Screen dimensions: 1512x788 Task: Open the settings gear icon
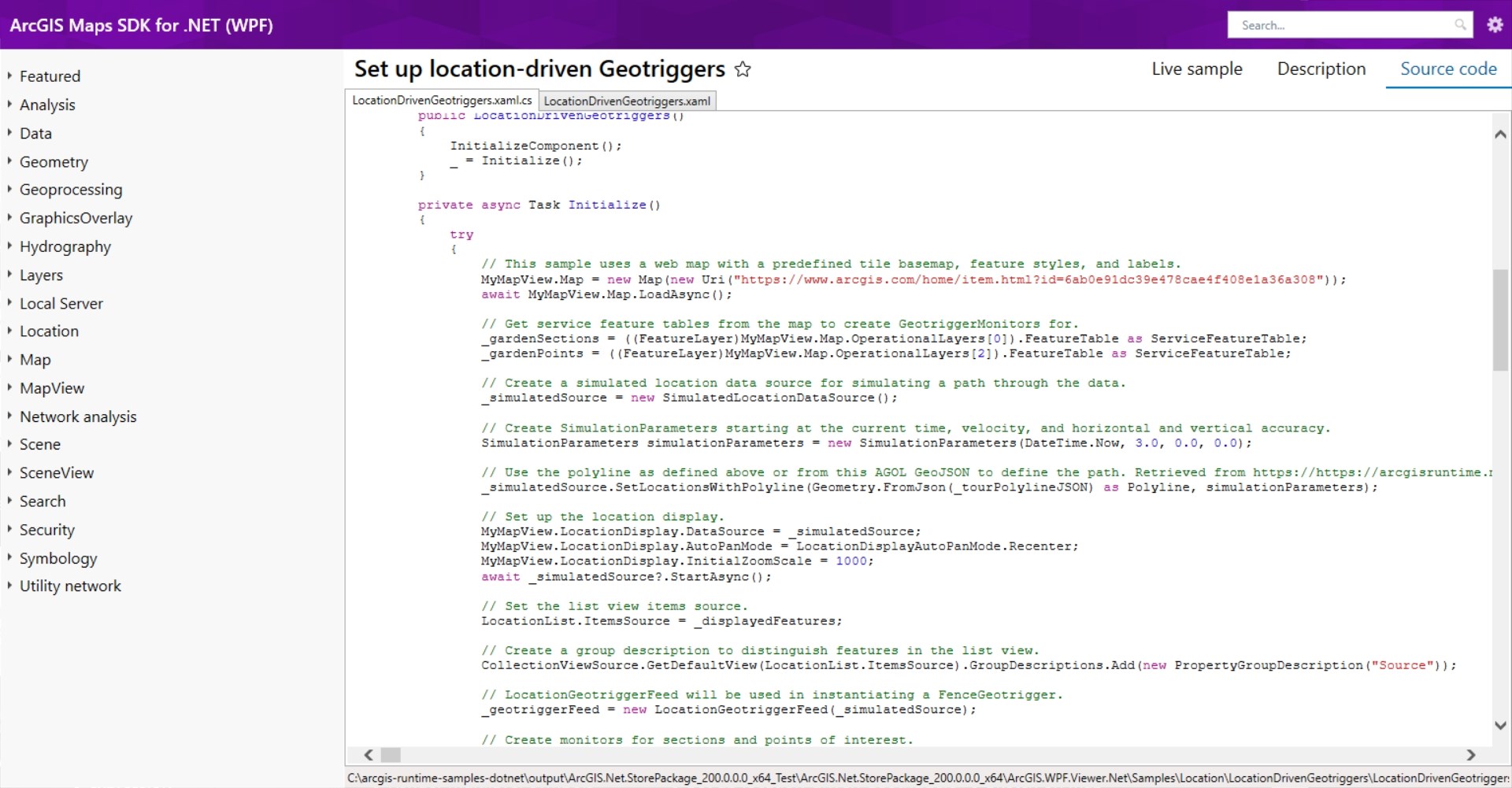tap(1495, 24)
